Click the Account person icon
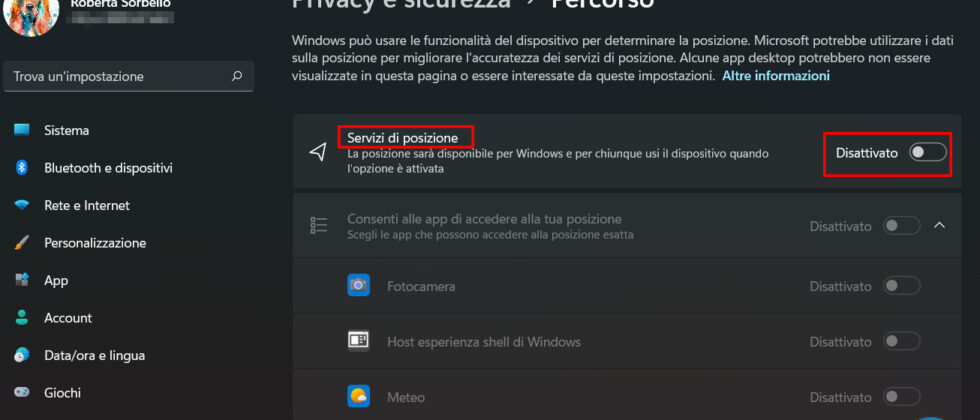The height and width of the screenshot is (420, 980). tap(22, 318)
